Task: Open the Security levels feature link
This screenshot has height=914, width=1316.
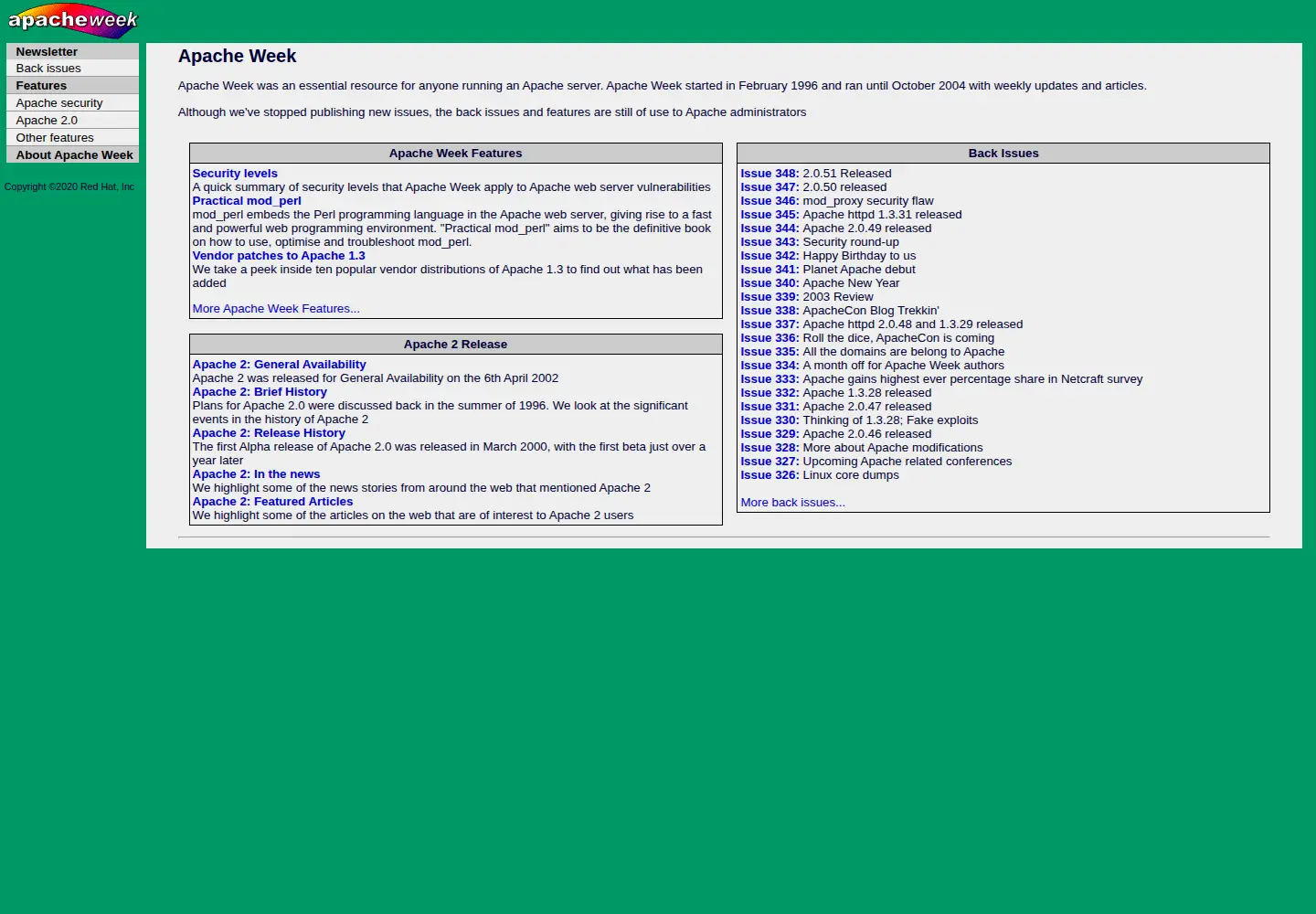Action: tap(235, 174)
